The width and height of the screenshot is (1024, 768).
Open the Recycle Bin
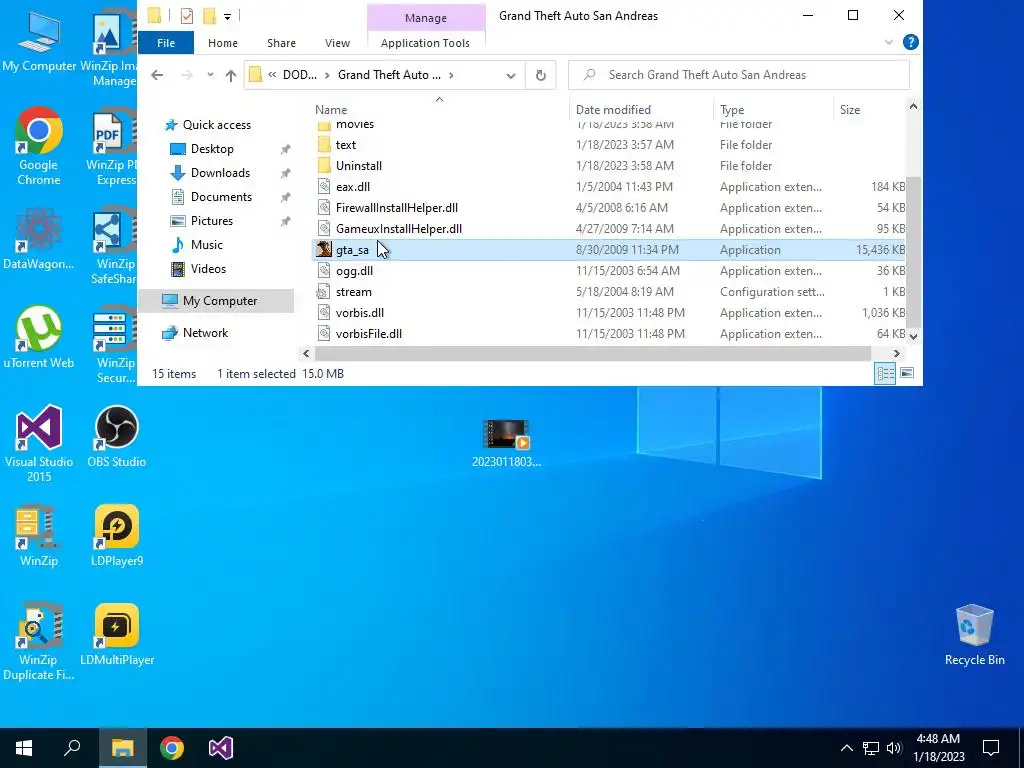pos(974,635)
